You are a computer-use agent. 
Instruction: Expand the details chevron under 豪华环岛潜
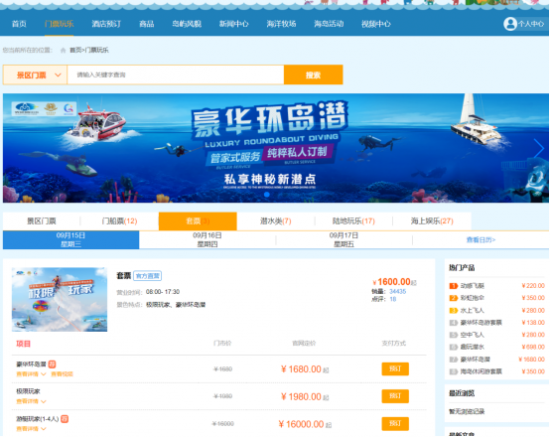click(x=43, y=374)
